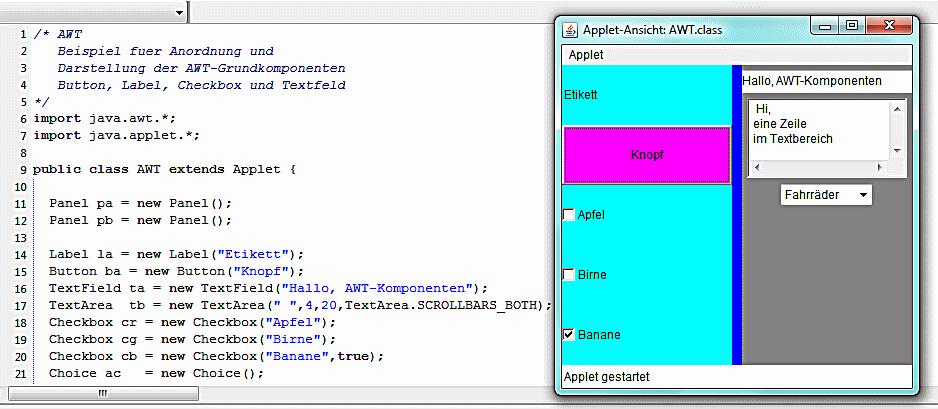Open the Applet menu
The height and width of the screenshot is (409, 938).
tap(586, 55)
